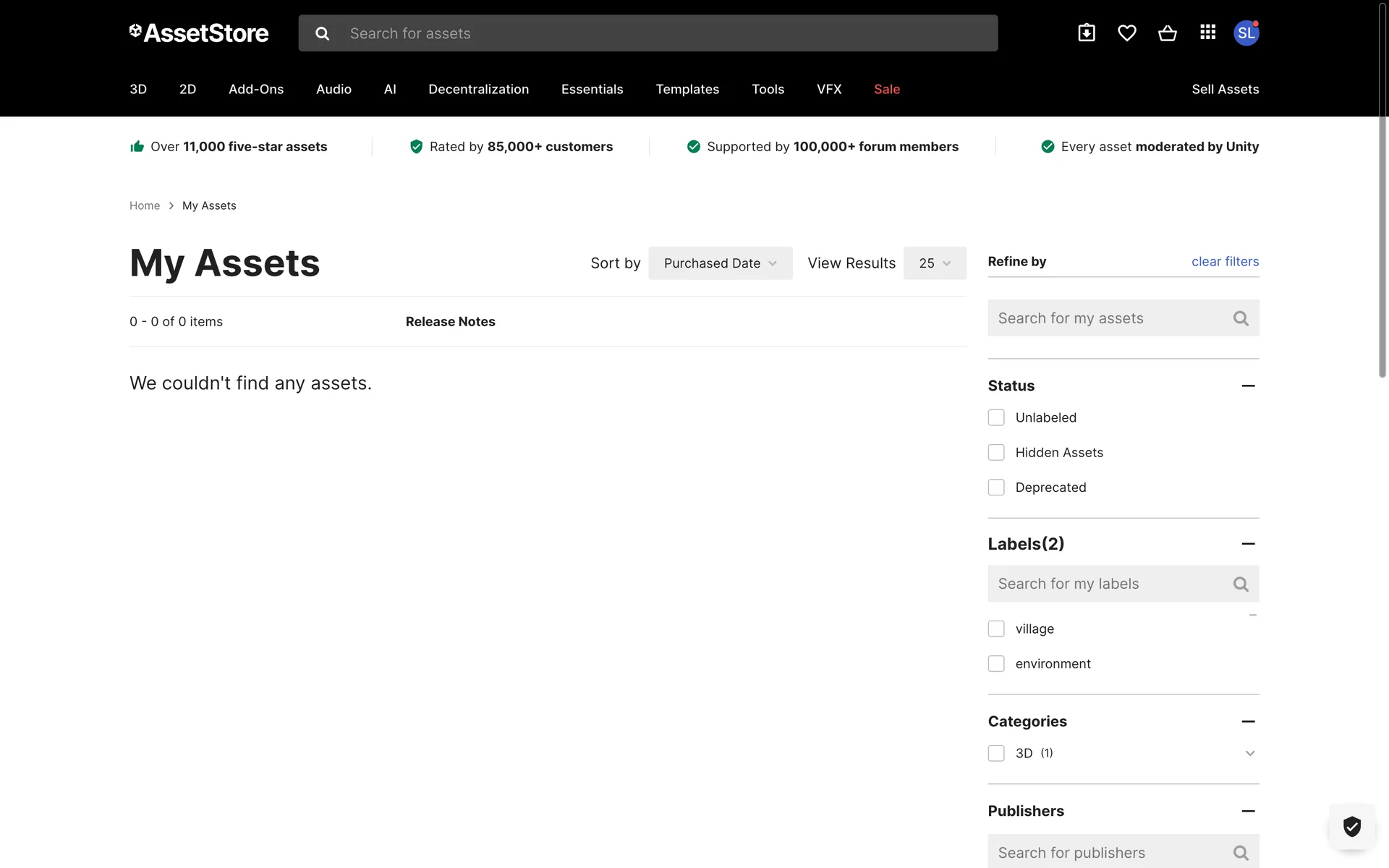This screenshot has width=1389, height=868.
Task: Click the clear filters link
Action: [x=1225, y=262]
